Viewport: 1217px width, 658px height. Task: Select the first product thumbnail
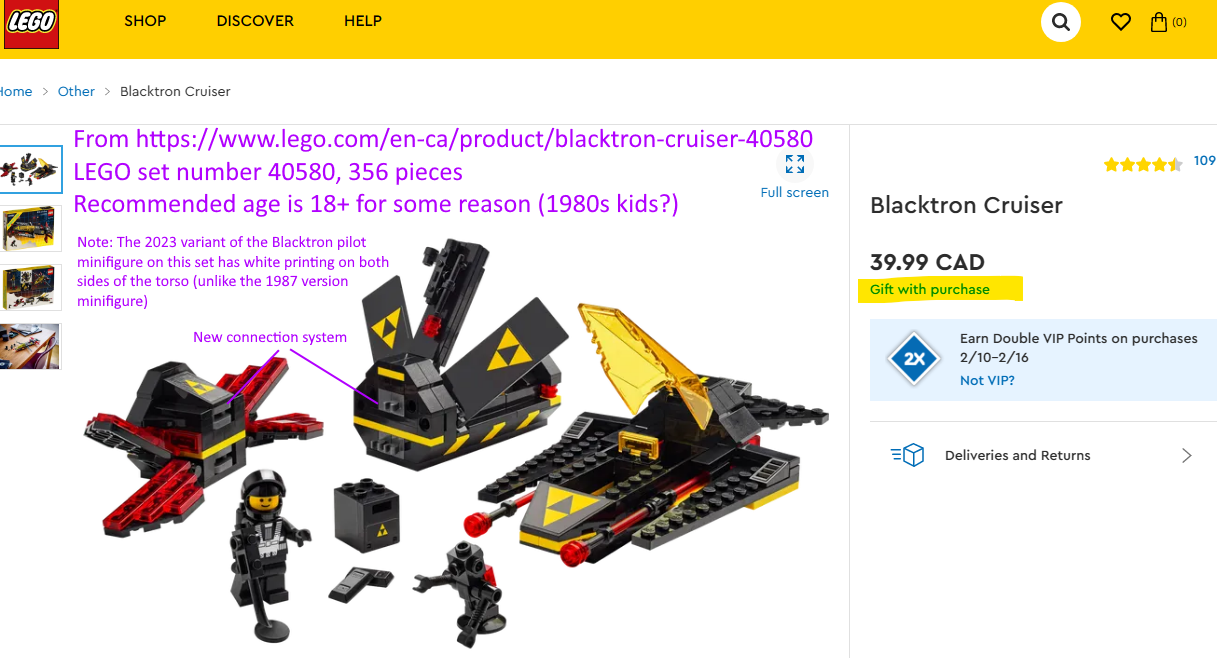click(x=30, y=170)
